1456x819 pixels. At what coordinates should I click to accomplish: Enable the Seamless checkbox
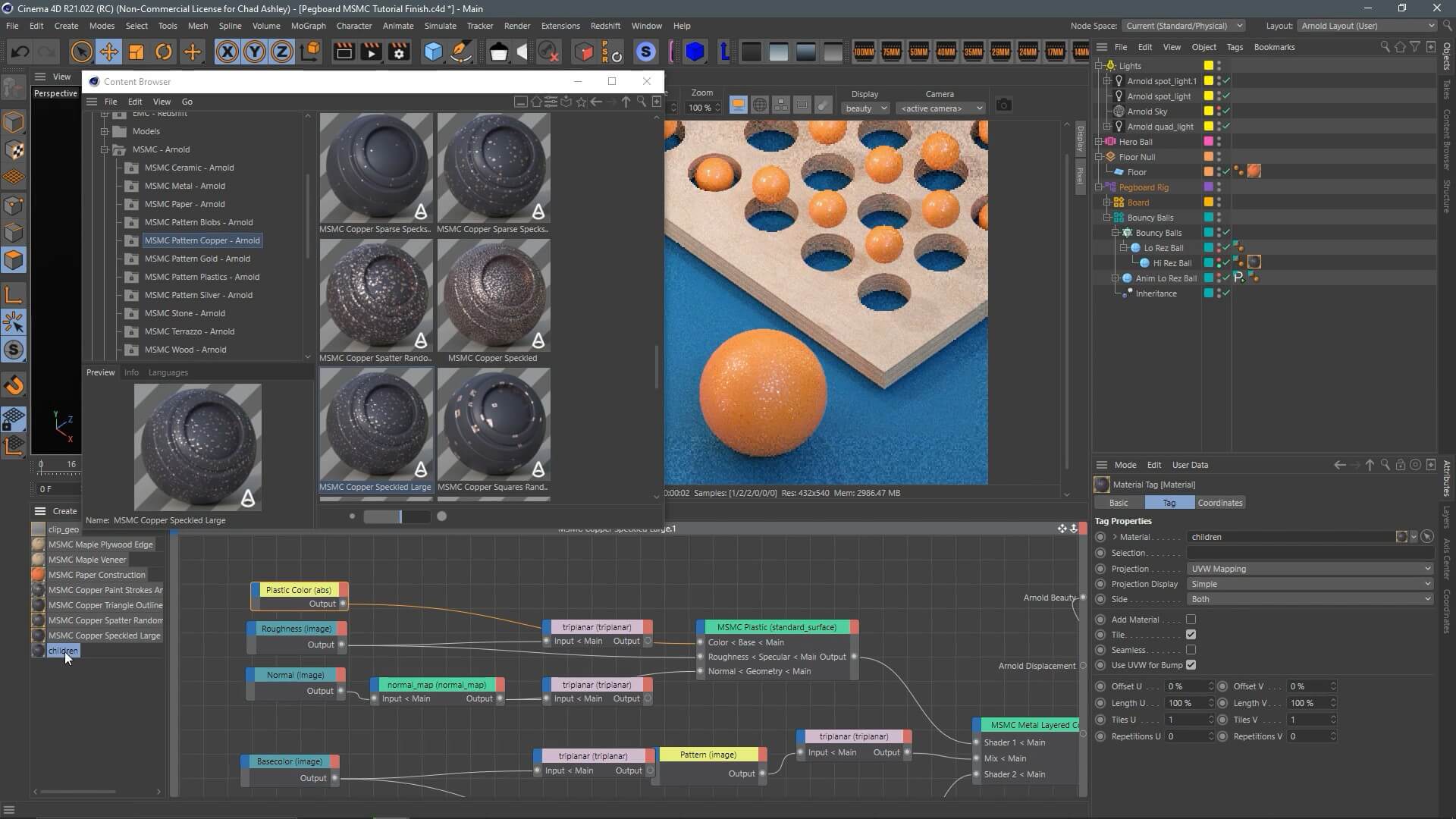point(1191,650)
